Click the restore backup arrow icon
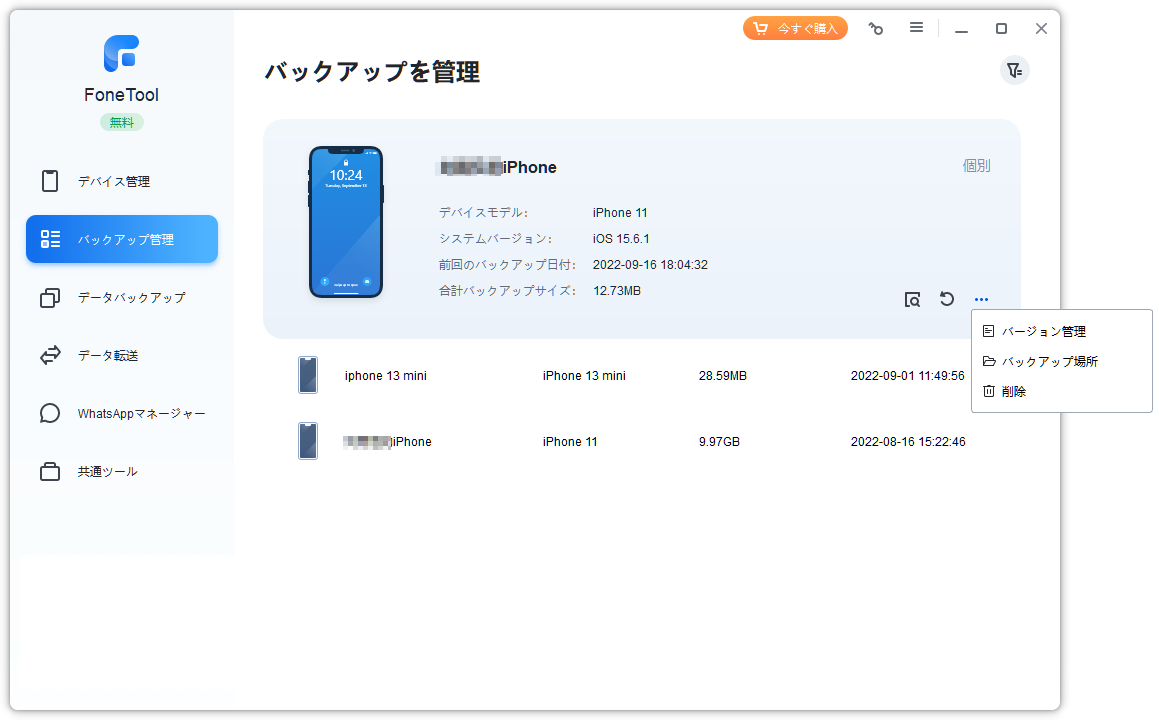This screenshot has width=1159, height=723. tap(947, 299)
